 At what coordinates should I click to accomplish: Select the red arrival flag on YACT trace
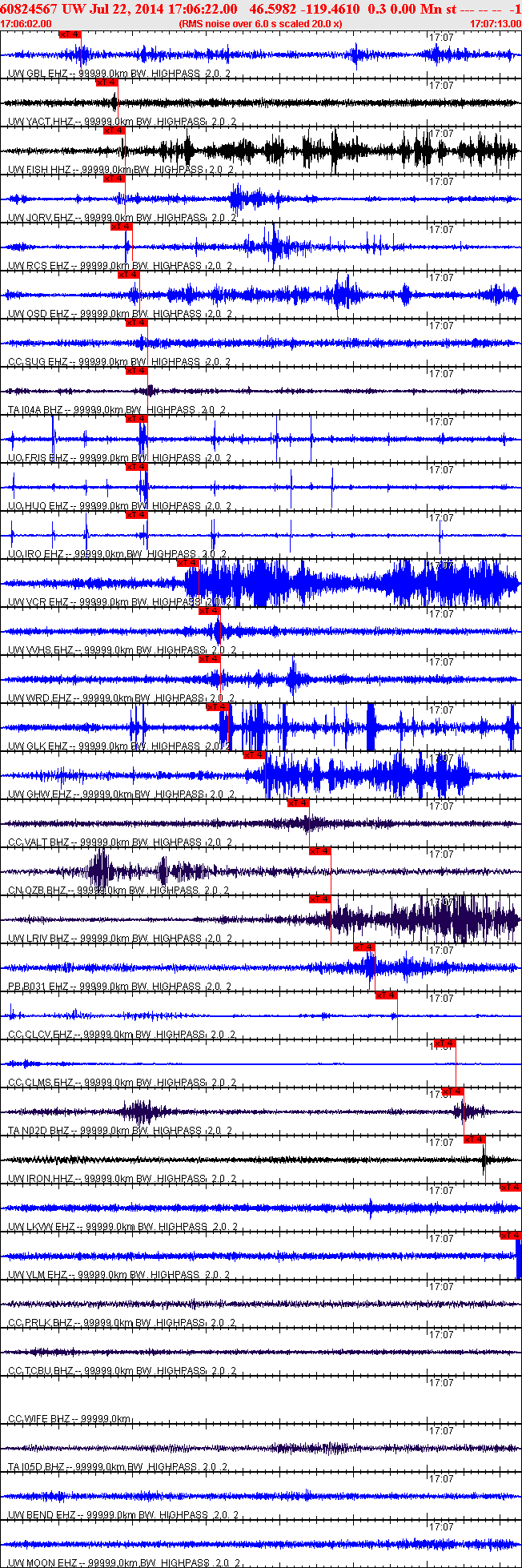(106, 82)
